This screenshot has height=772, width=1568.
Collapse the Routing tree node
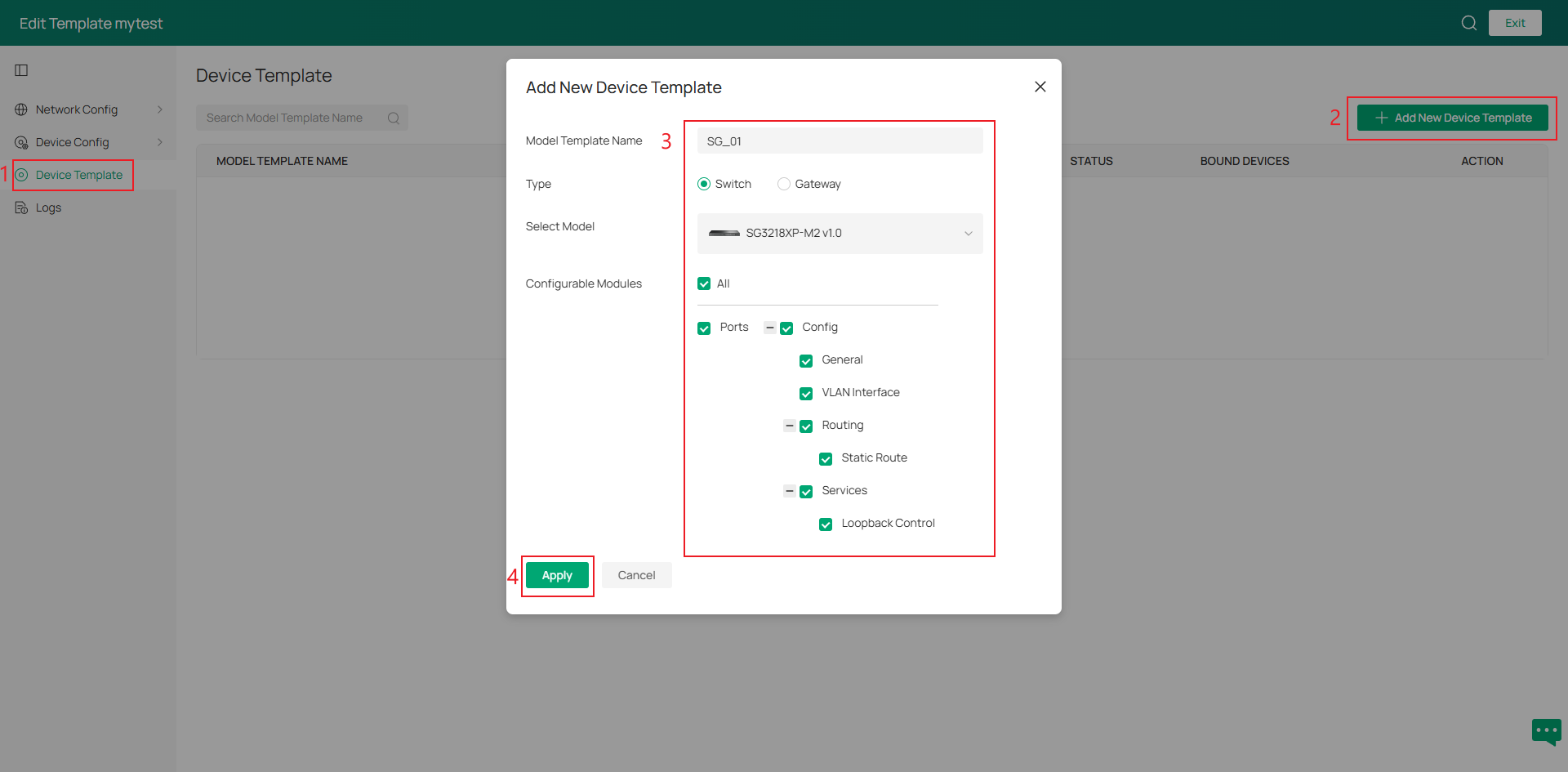coord(789,426)
